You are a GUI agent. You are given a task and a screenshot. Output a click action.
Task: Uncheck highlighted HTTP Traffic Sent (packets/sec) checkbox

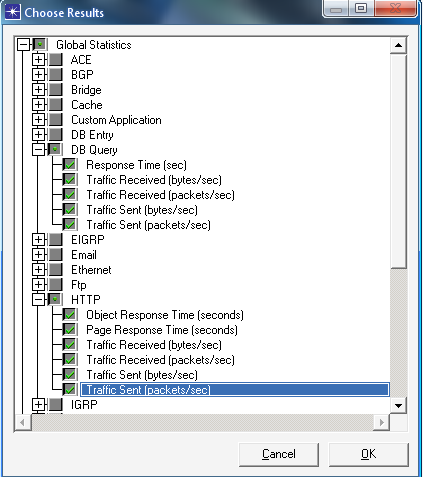pyautogui.click(x=70, y=390)
